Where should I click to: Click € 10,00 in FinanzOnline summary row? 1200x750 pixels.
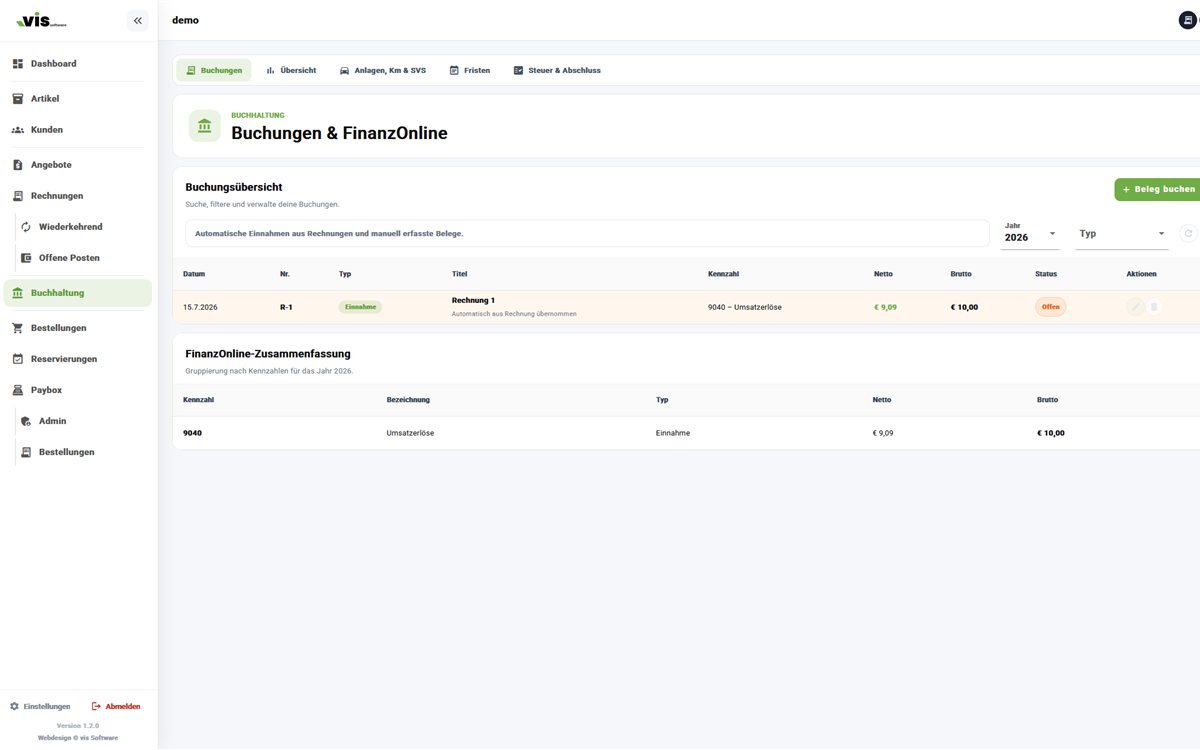click(1051, 433)
